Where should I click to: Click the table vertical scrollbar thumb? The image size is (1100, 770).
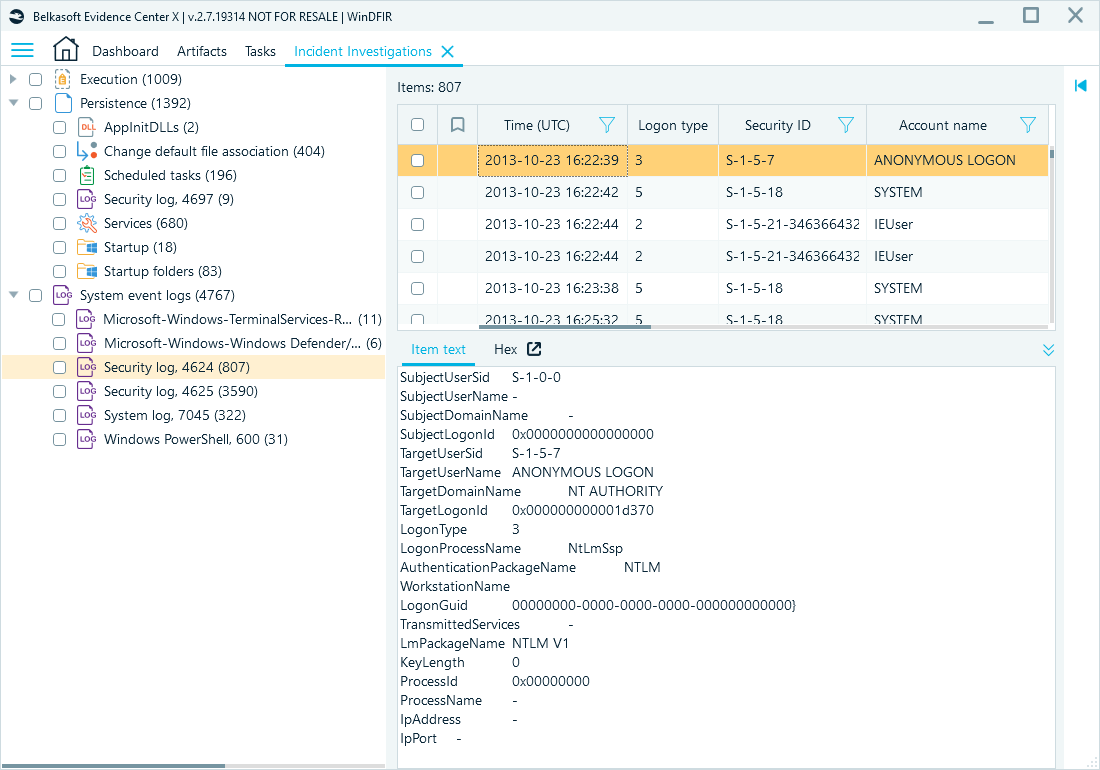pyautogui.click(x=1052, y=153)
